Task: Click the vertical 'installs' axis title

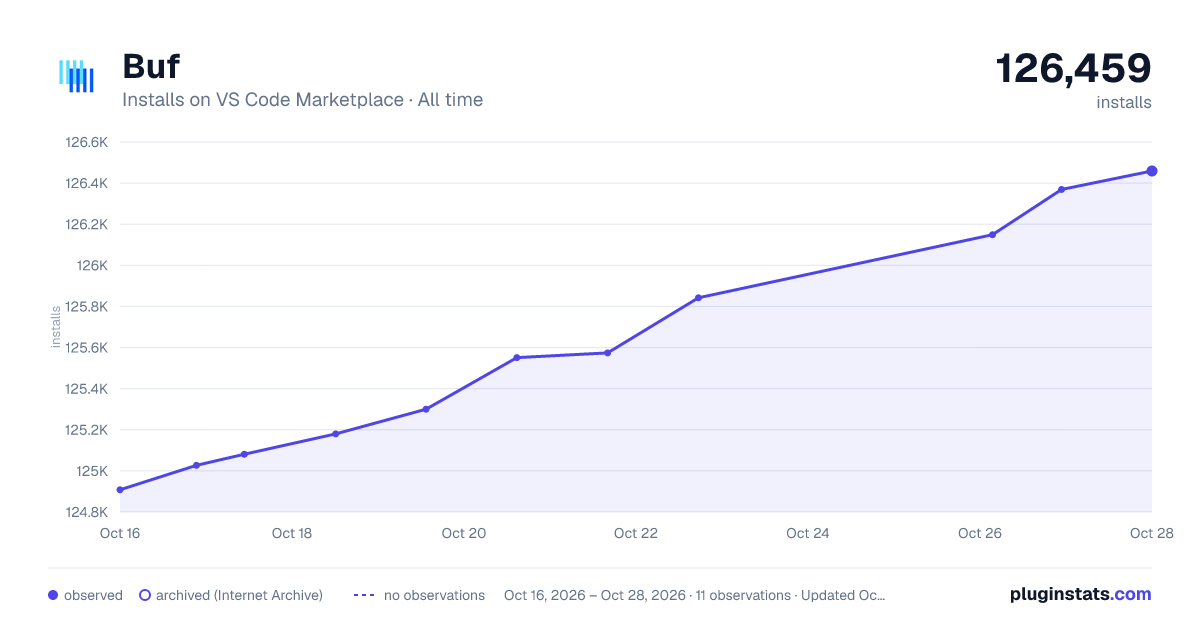Action: [x=56, y=327]
